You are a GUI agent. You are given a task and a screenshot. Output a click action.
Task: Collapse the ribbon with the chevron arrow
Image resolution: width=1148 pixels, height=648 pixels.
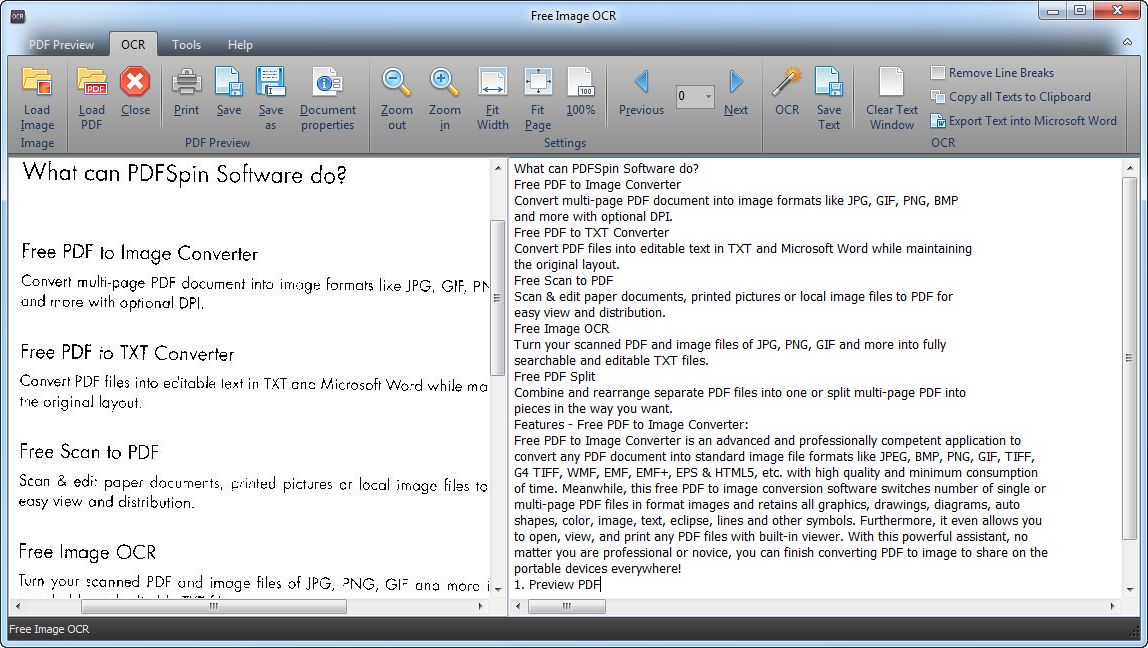1128,42
